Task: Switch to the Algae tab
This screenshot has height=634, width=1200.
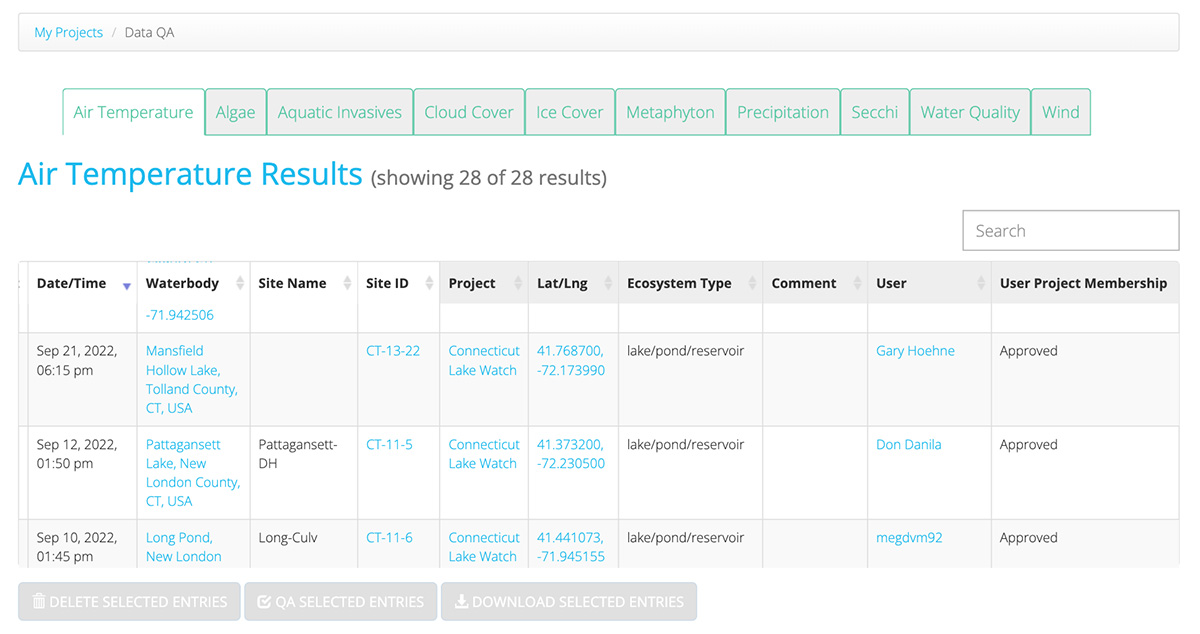Action: [x=235, y=112]
